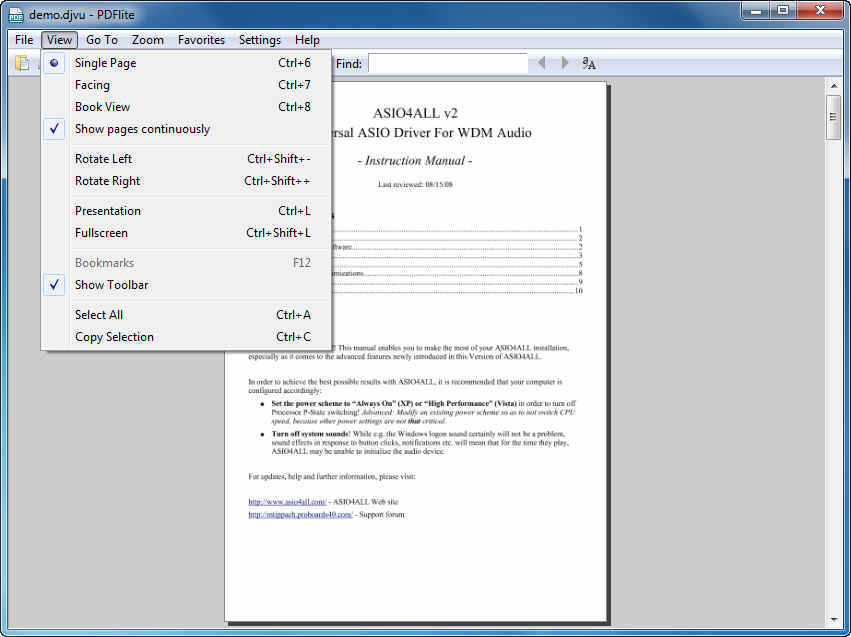
Task: Open the File menu
Action: point(24,40)
